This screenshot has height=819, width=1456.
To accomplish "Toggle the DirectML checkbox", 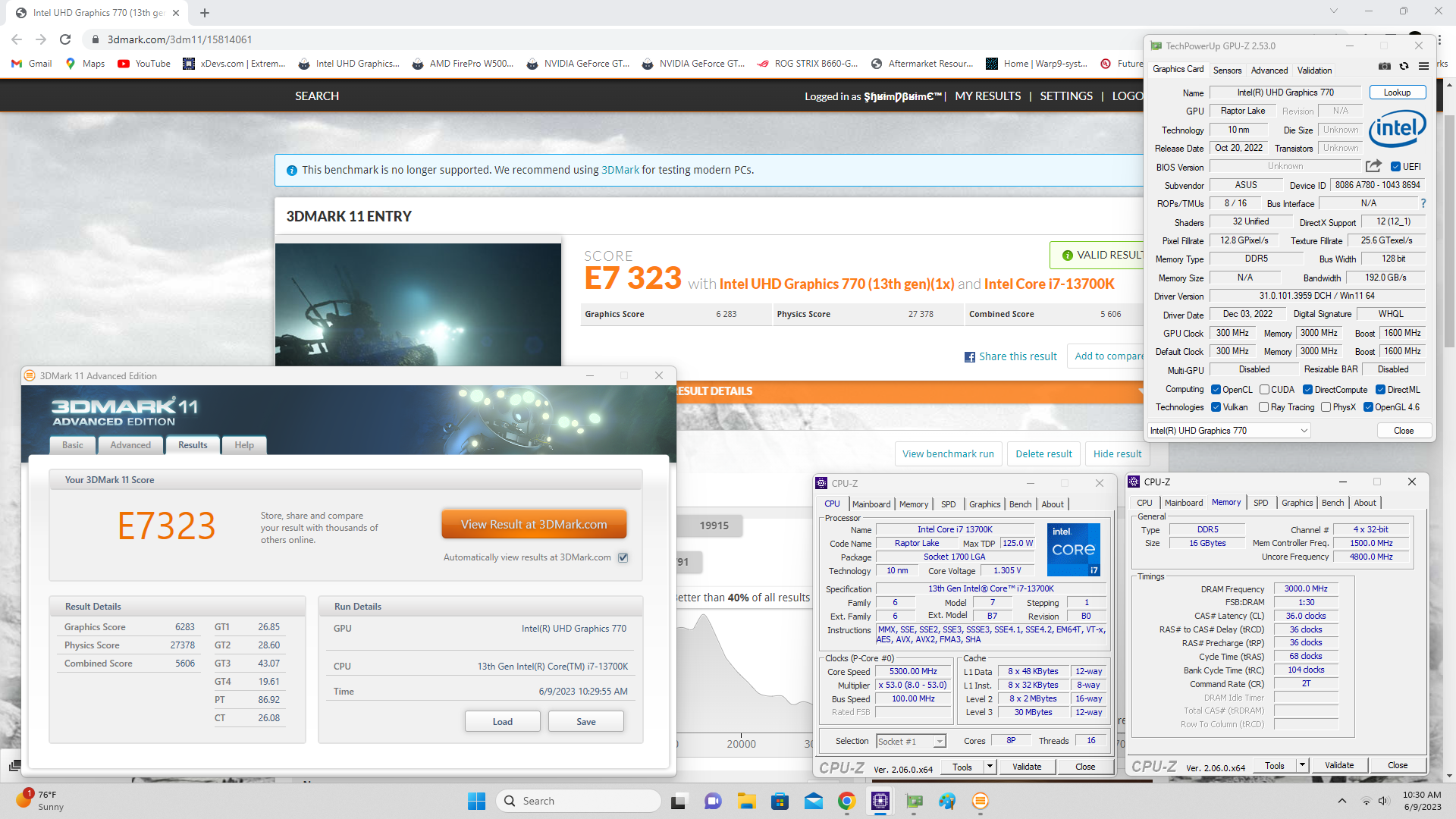I will click(x=1380, y=390).
